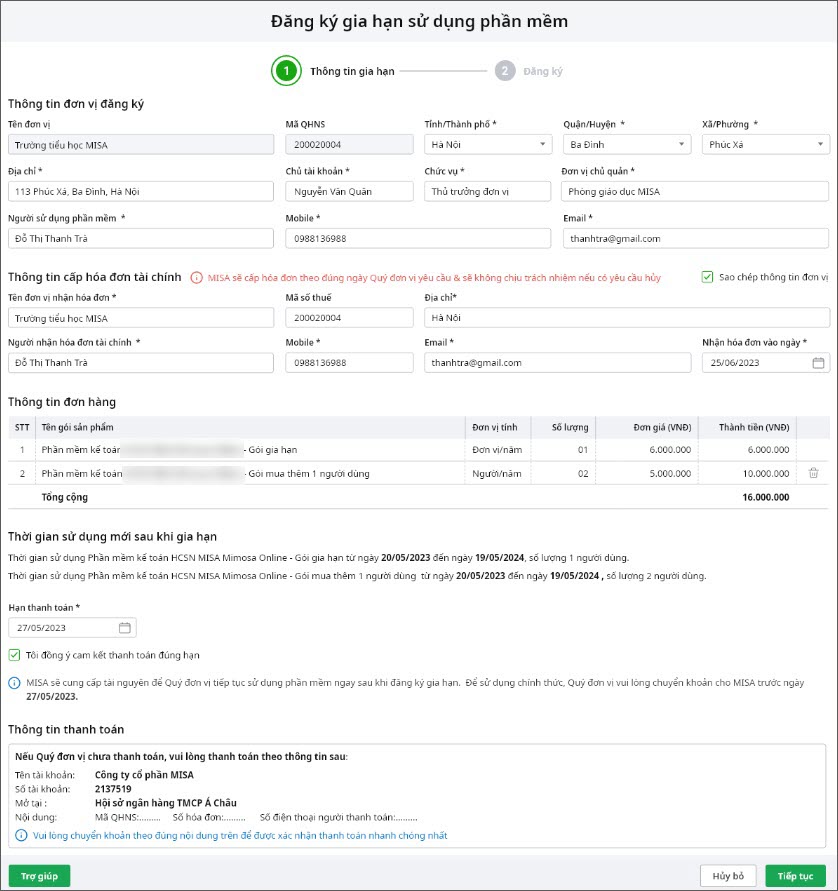The image size is (838, 891).
Task: Open Tỉnh/Thành phố dropdown showing Hà Nội
Action: click(488, 144)
